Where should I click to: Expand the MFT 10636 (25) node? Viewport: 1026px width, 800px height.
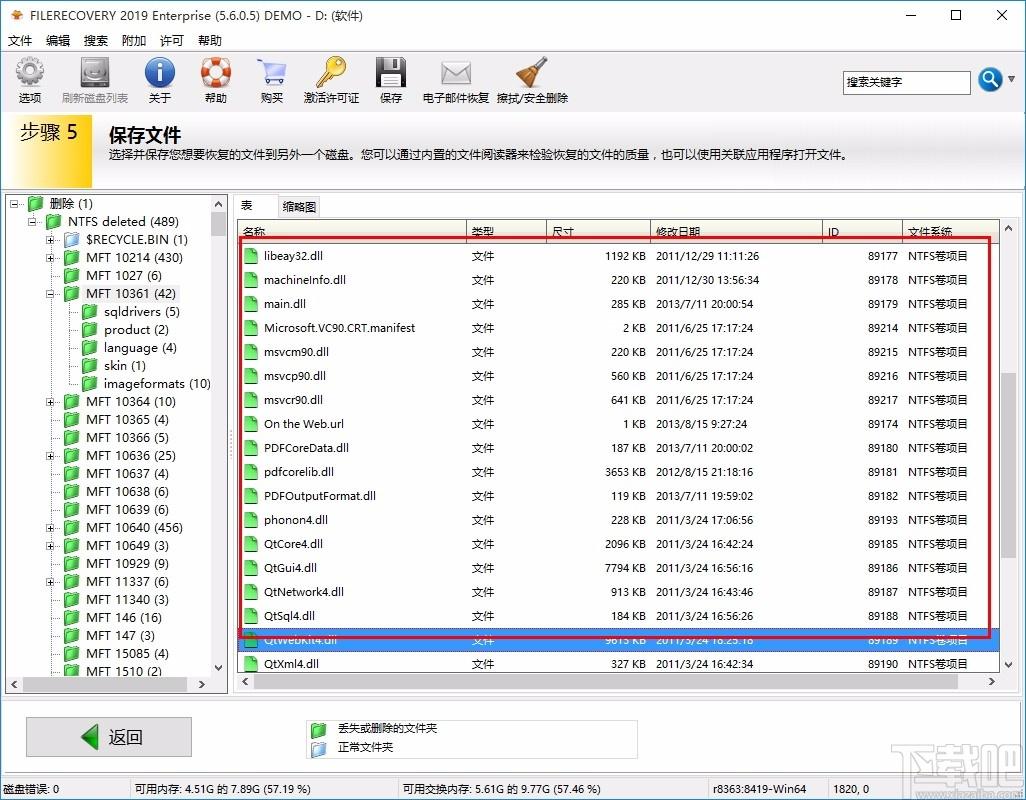(x=50, y=456)
